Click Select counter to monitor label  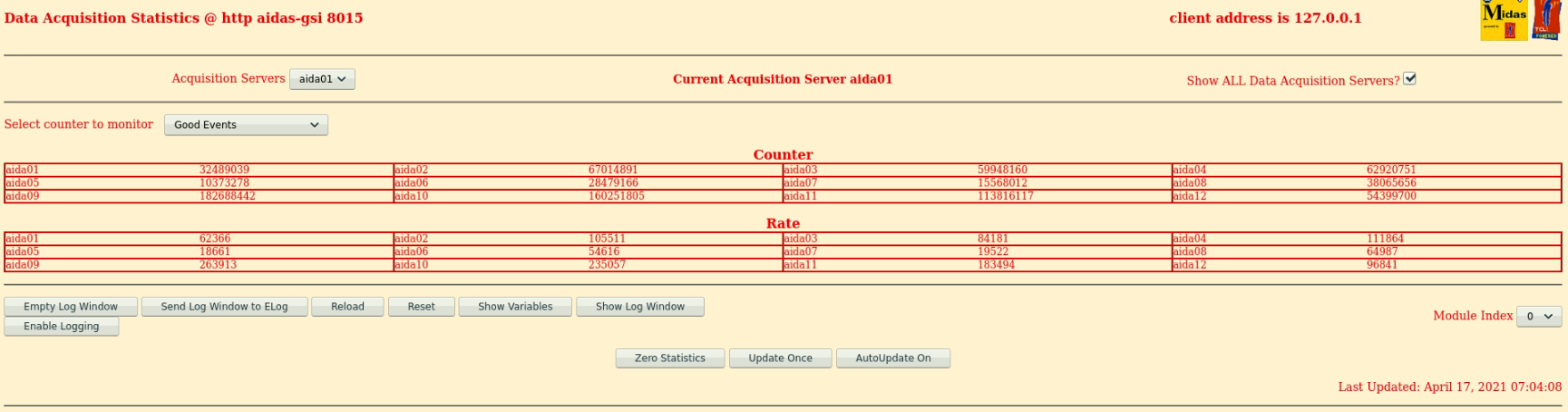[79, 124]
